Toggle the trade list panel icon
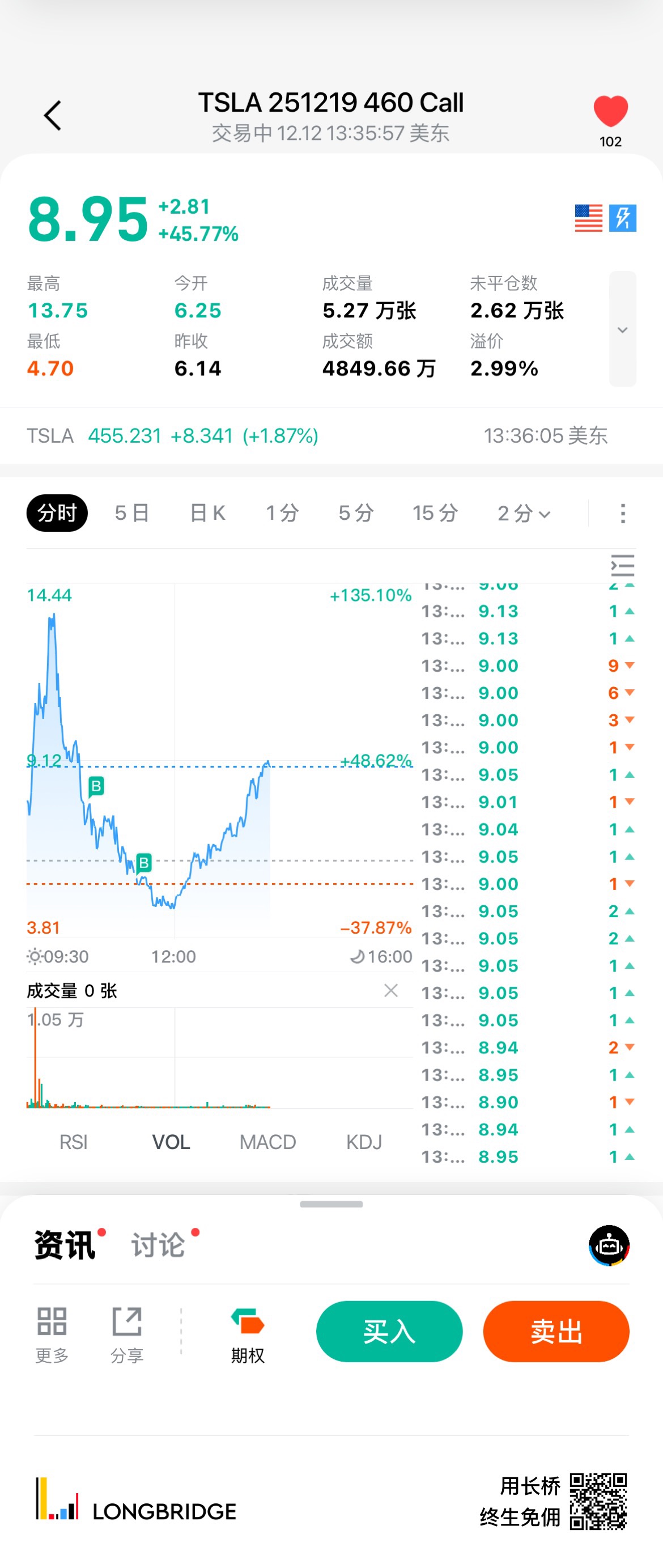 [x=622, y=566]
